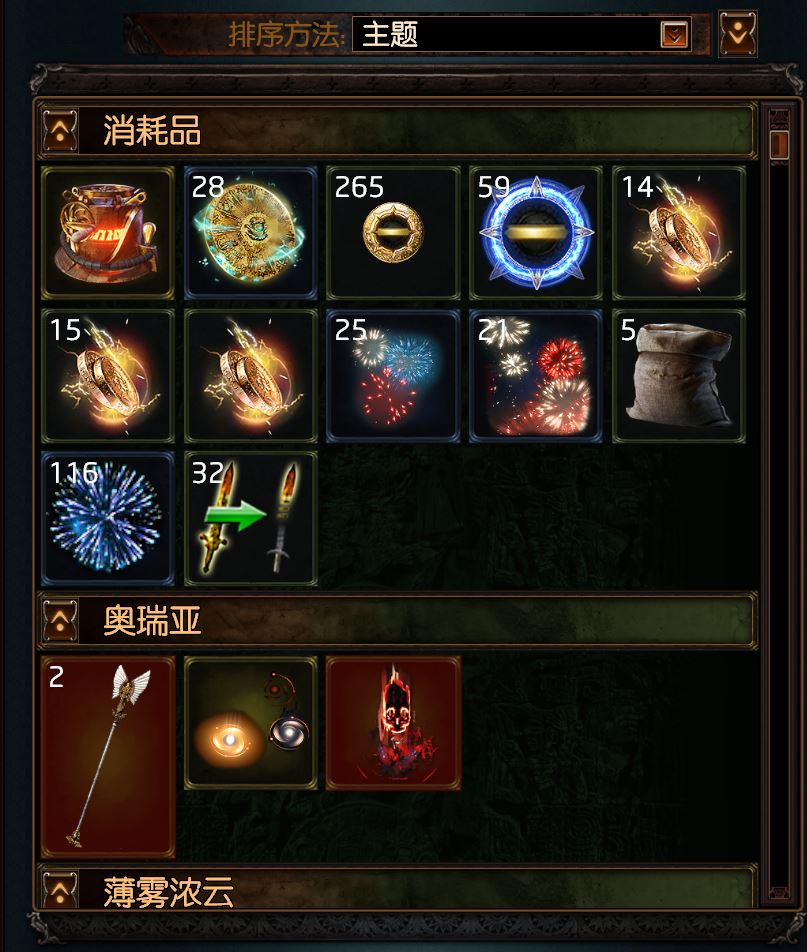
Task: Select the red mechanical box consumable item
Action: 107,233
